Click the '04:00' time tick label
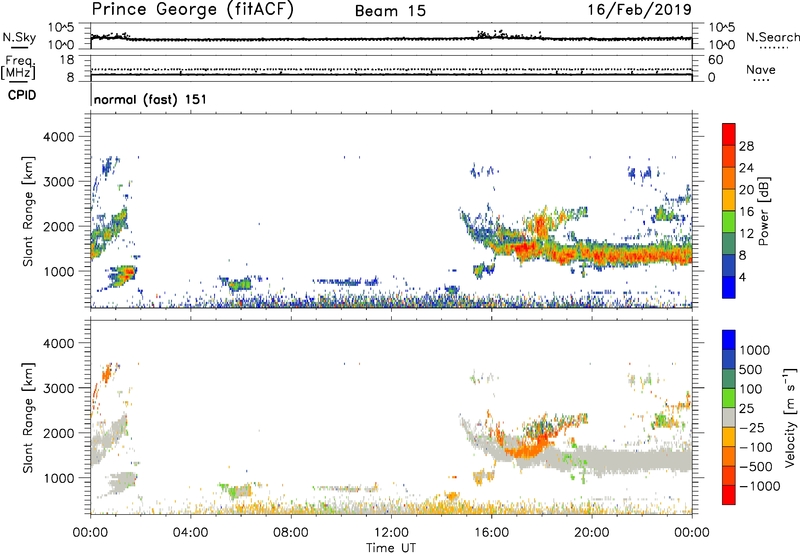Screen dimensions: 800x554 pyautogui.click(x=190, y=533)
